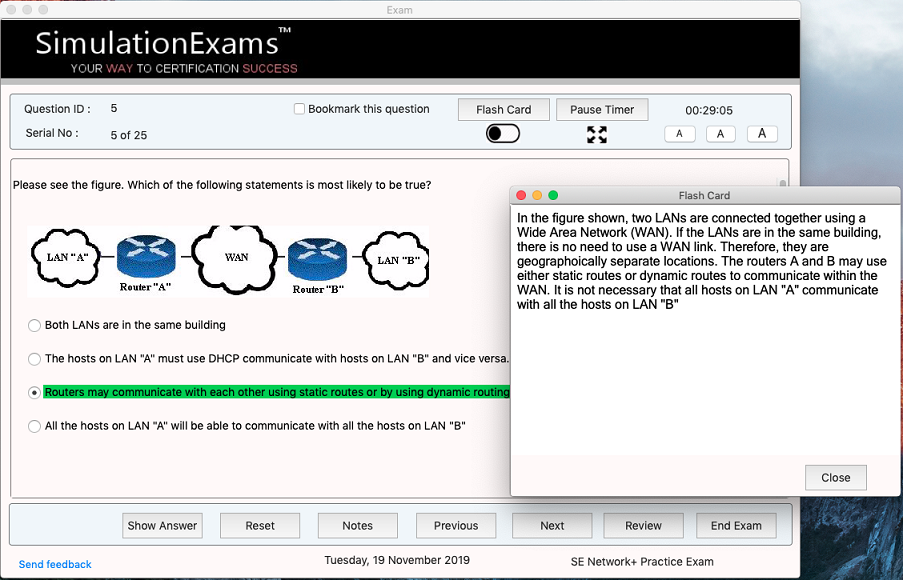Click the Router "A" icon in the diagram
Viewport: 903px width, 580px height.
[x=146, y=255]
